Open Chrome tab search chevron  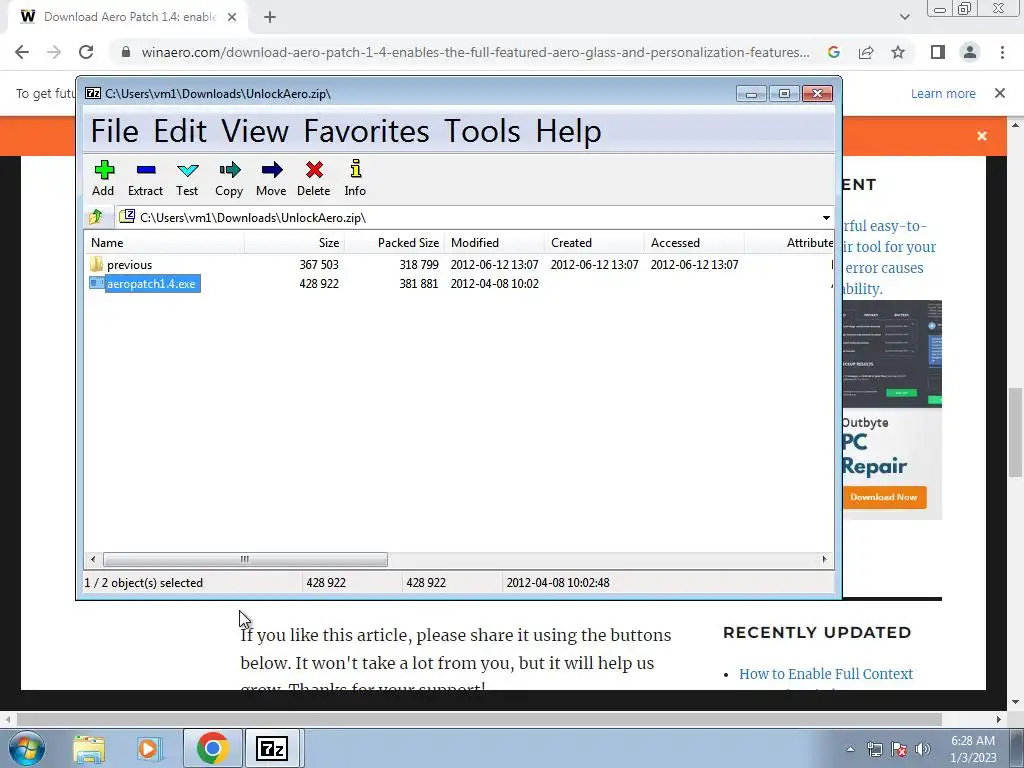pyautogui.click(x=904, y=17)
